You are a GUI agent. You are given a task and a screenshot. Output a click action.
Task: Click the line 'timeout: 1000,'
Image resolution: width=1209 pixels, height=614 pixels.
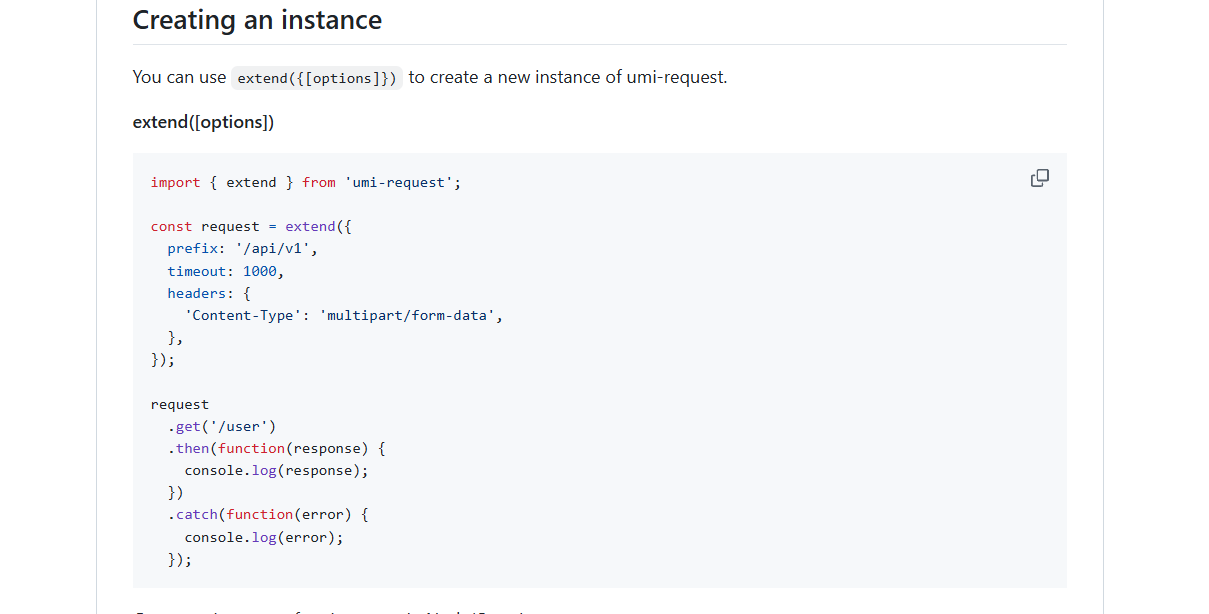(226, 271)
